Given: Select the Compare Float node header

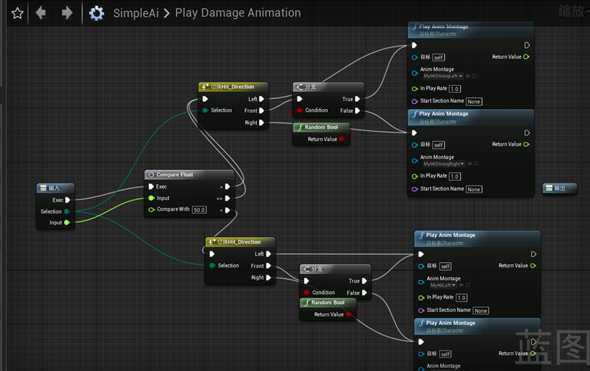Looking at the screenshot, I should coord(189,175).
